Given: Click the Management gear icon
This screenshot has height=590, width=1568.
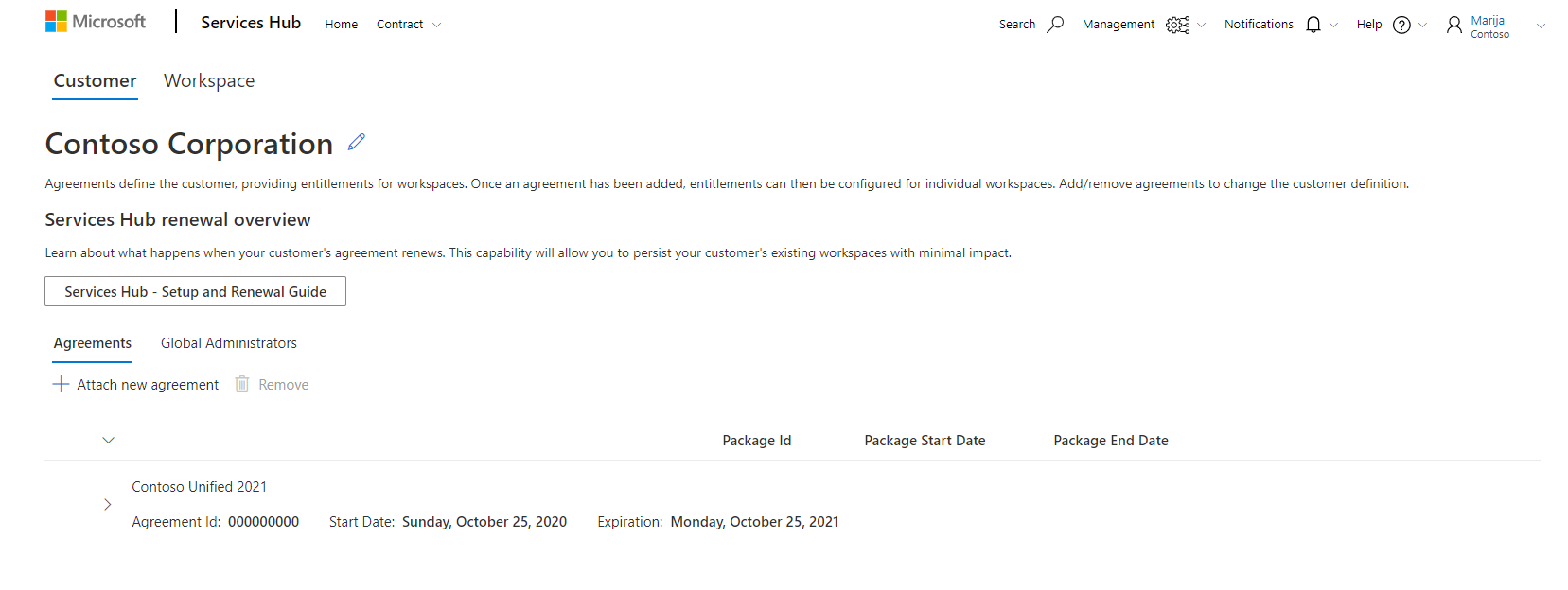Looking at the screenshot, I should point(1177,25).
